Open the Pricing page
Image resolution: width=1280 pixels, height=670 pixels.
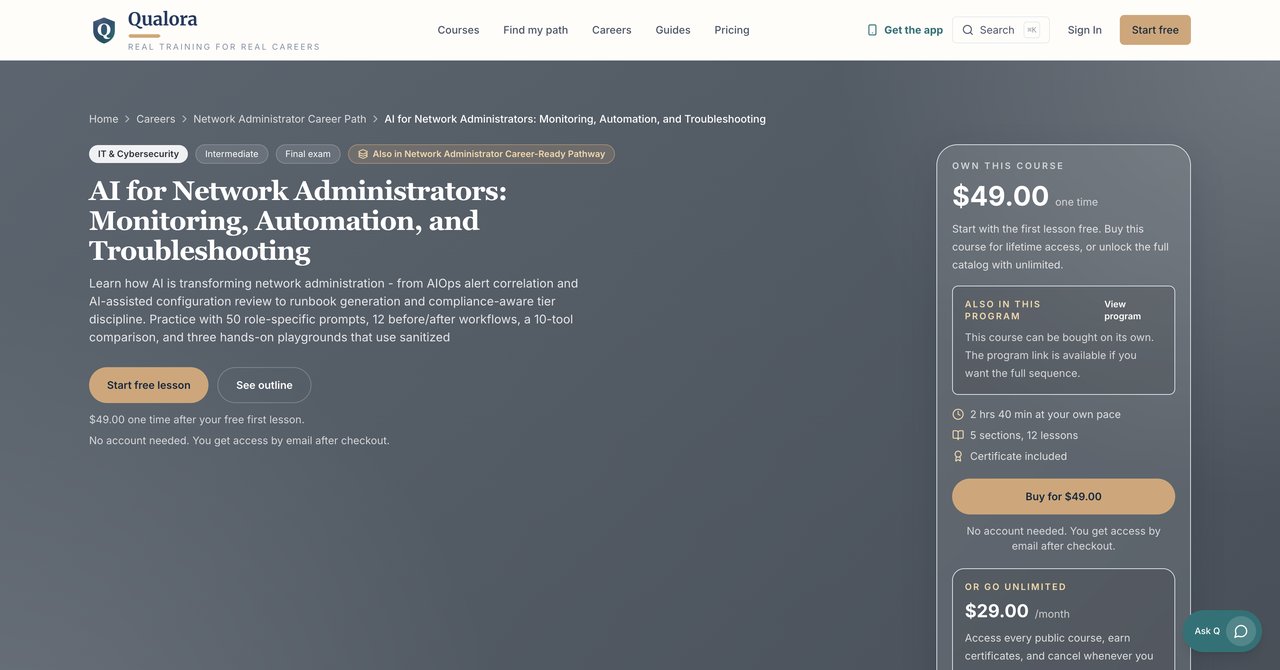click(x=732, y=30)
